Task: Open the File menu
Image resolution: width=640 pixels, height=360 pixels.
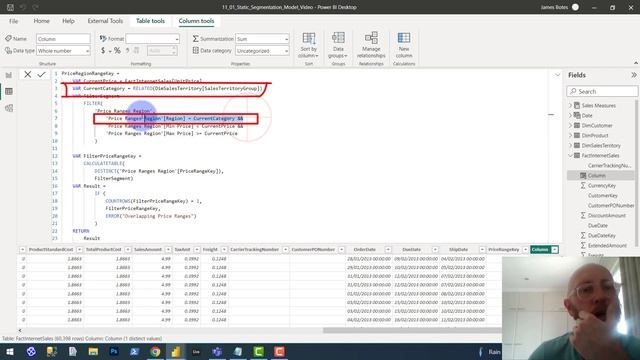Action: coord(13,21)
